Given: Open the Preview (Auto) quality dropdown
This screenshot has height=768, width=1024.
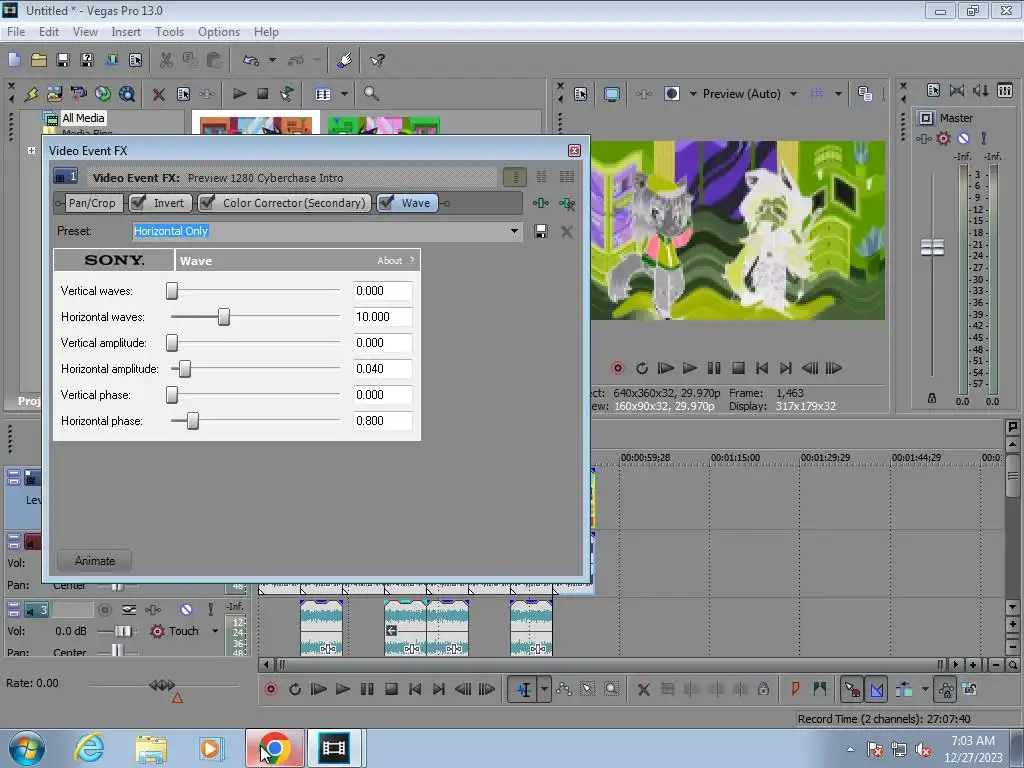Looking at the screenshot, I should coord(793,94).
